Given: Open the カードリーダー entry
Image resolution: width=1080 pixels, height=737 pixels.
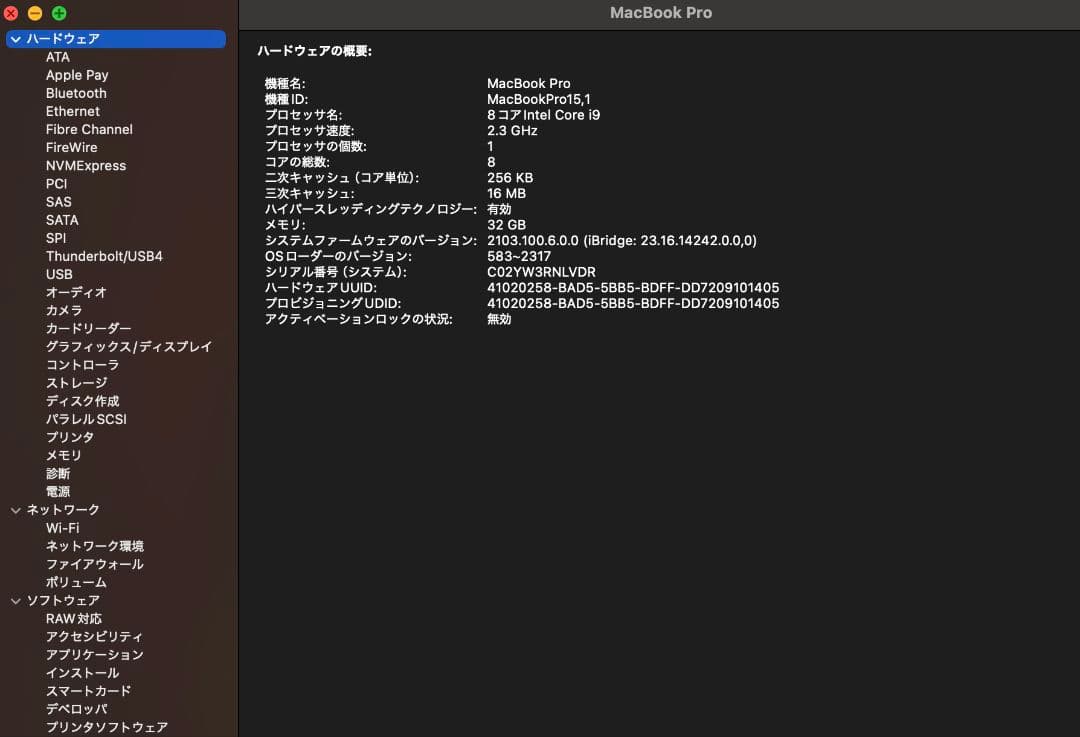Looking at the screenshot, I should click(x=88, y=329).
